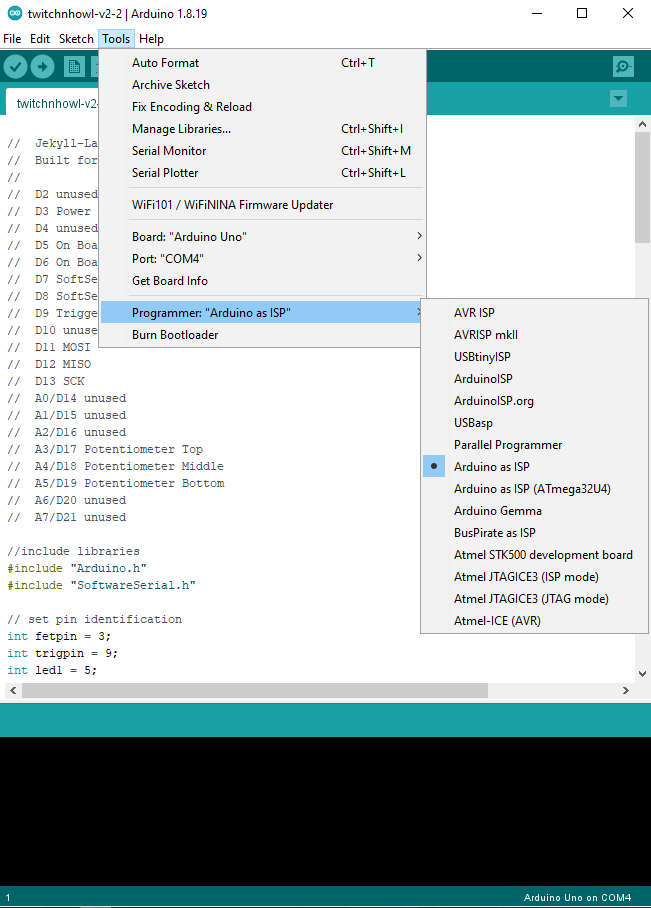Select the checked Arduino as ISP option
This screenshot has height=908, width=651.
(534, 467)
